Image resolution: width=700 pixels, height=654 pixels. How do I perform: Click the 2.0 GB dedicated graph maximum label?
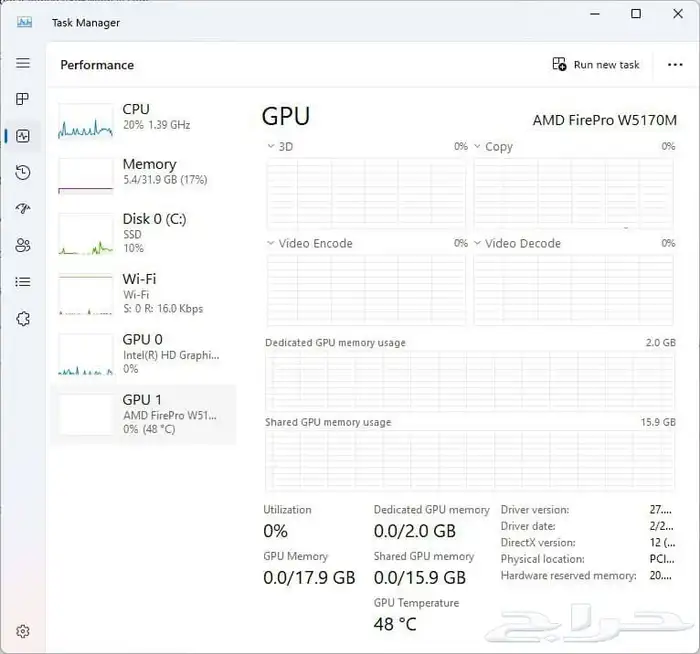(660, 342)
